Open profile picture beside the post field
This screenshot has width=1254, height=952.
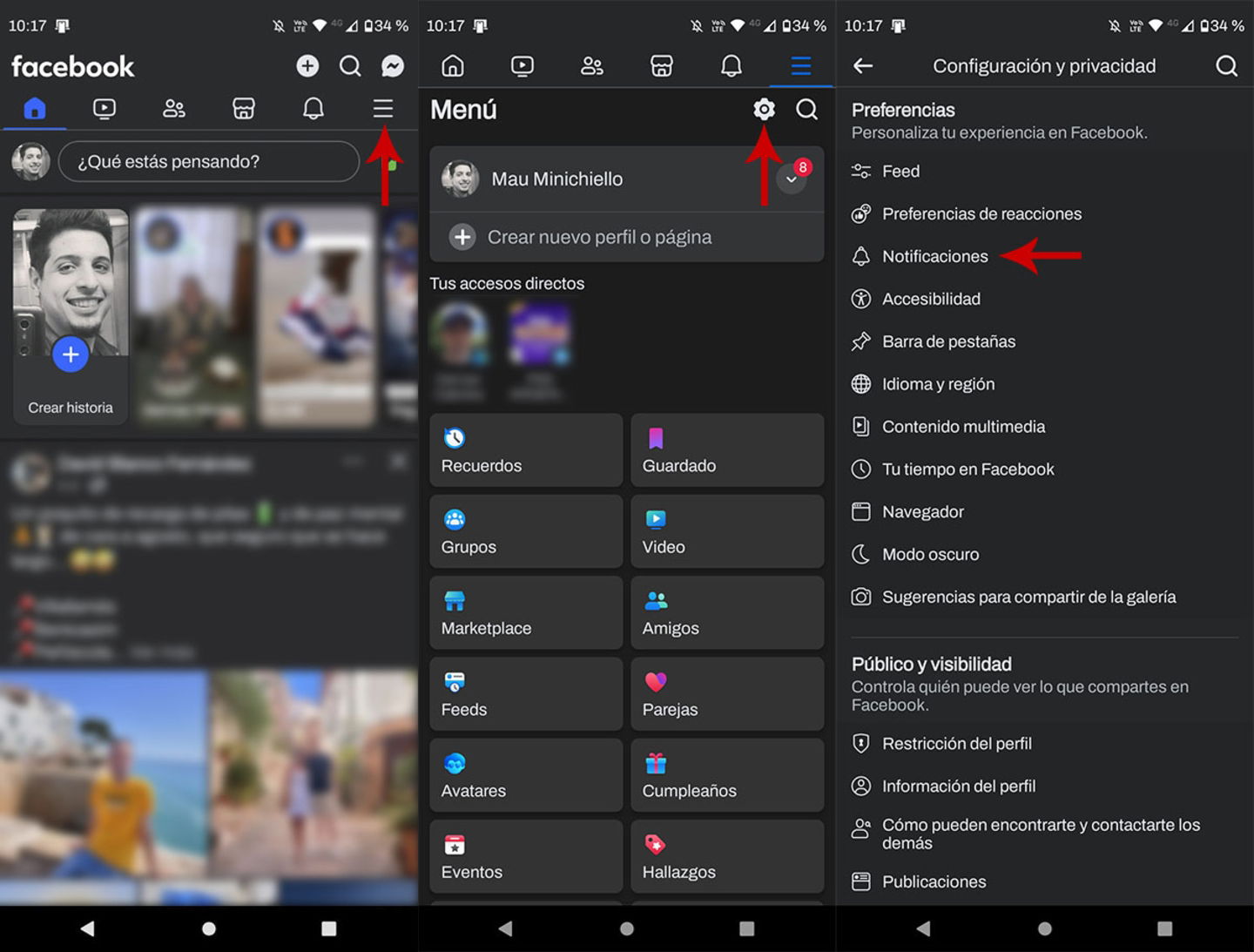pos(30,162)
